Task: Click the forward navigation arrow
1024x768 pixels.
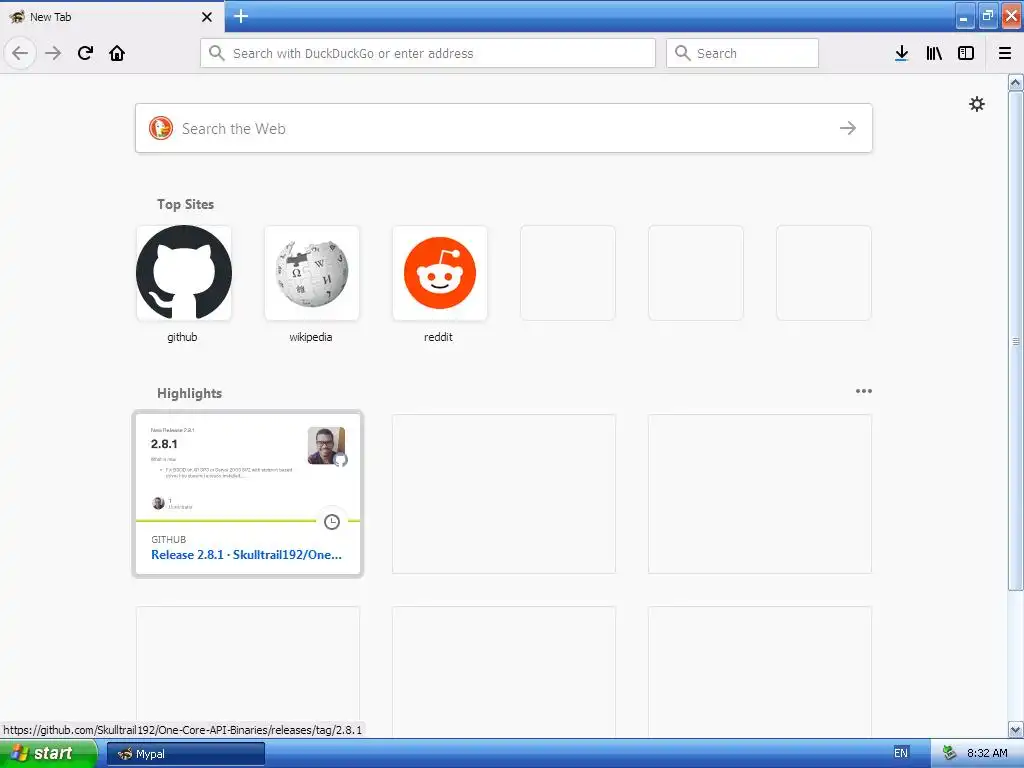Action: pos(53,53)
